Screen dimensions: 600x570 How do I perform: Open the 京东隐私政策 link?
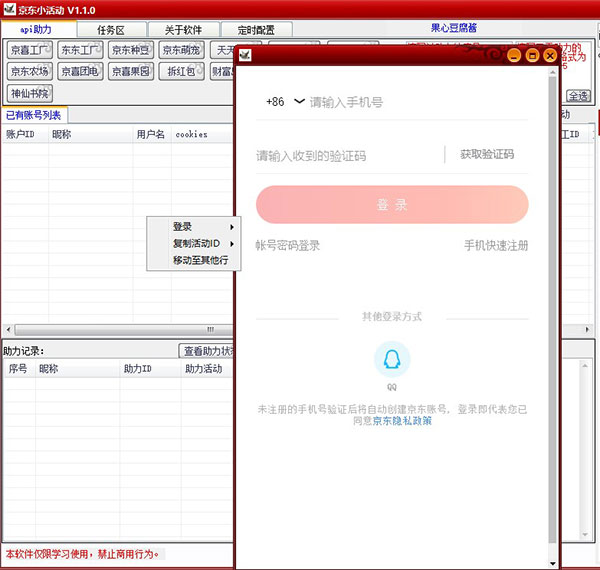[x=402, y=421]
